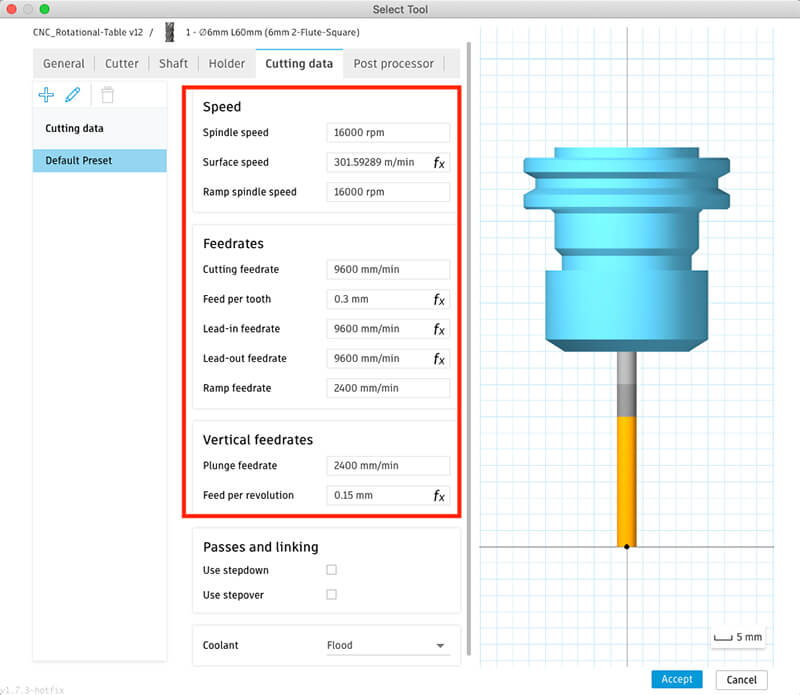Viewport: 800px width, 695px height.
Task: Switch to the Holder tab
Action: pyautogui.click(x=227, y=64)
